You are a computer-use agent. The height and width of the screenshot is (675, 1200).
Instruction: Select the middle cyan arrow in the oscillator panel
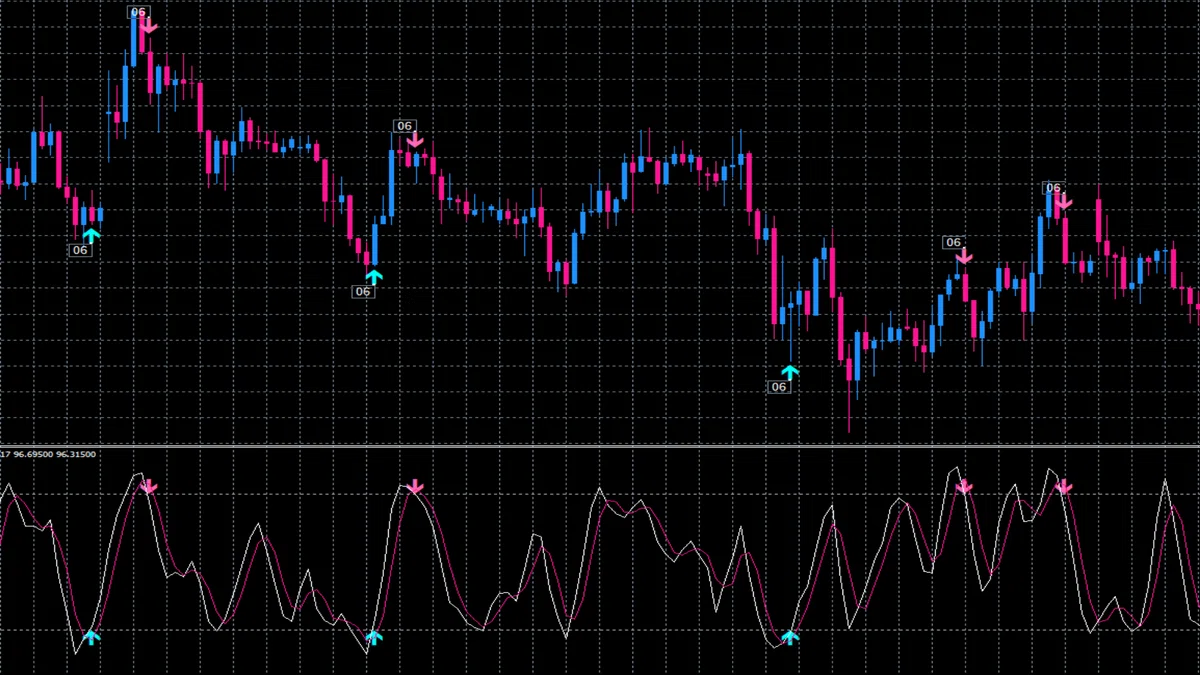374,637
